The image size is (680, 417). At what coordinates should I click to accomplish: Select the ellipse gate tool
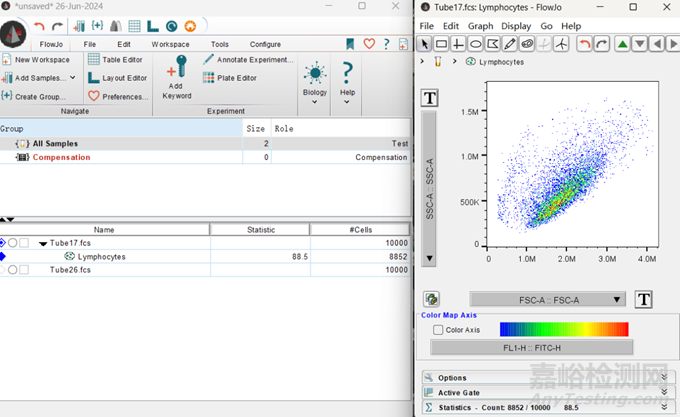[x=476, y=44]
